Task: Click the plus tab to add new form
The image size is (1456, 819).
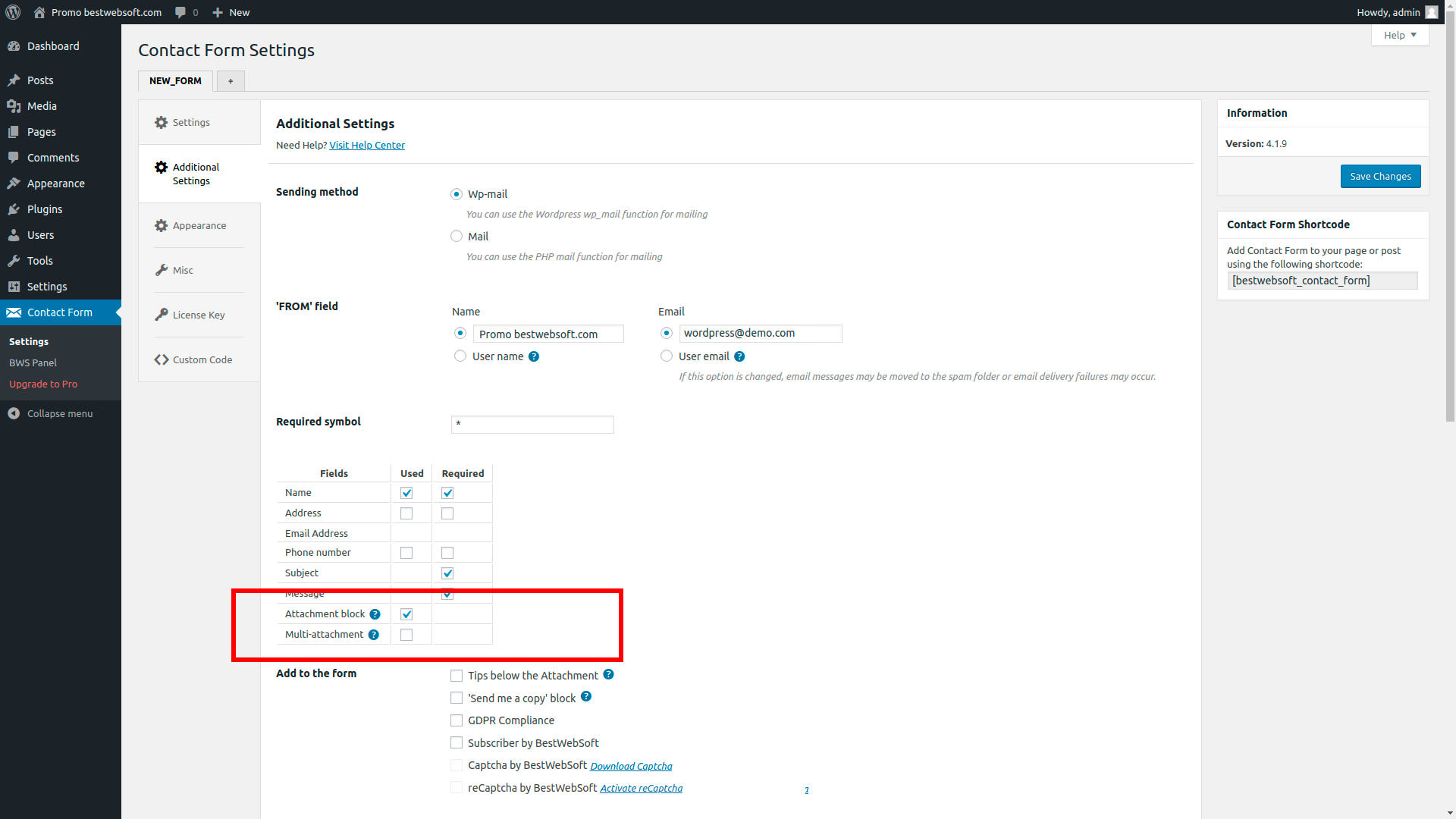Action: pos(230,81)
